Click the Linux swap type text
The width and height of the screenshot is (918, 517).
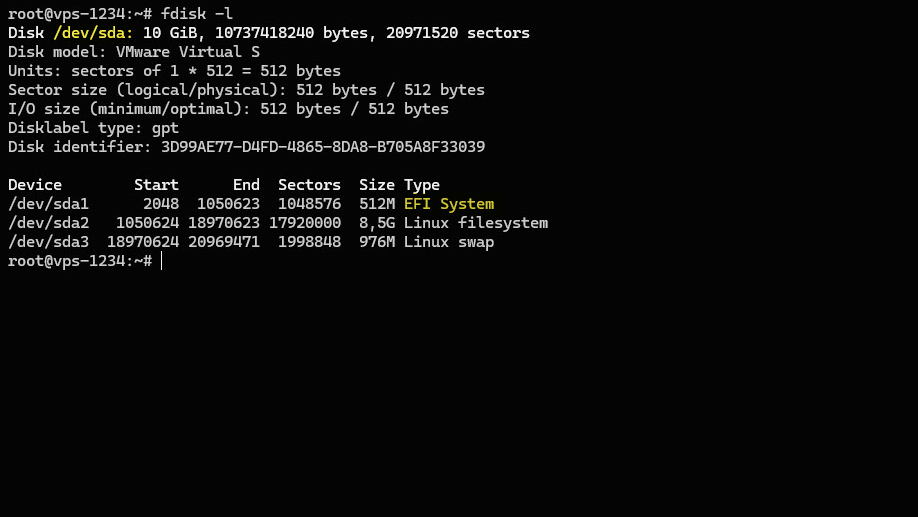tap(449, 242)
